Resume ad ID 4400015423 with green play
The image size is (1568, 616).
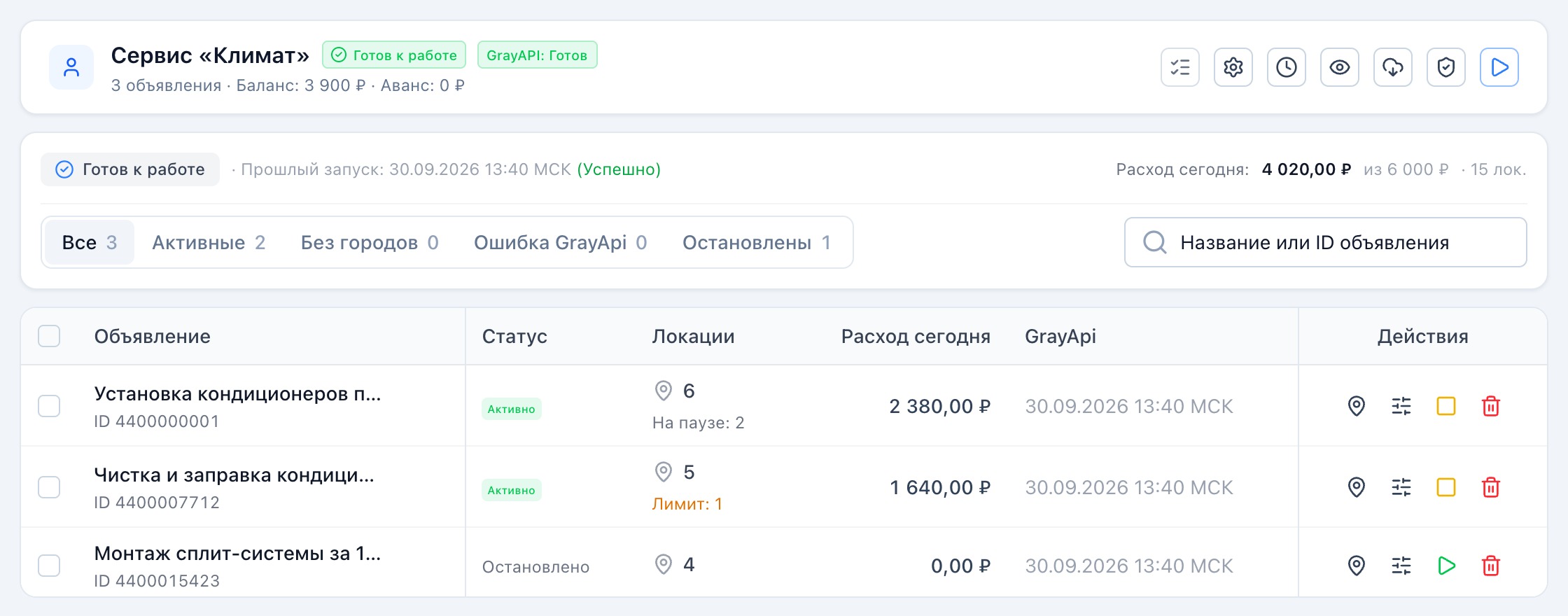(1446, 566)
